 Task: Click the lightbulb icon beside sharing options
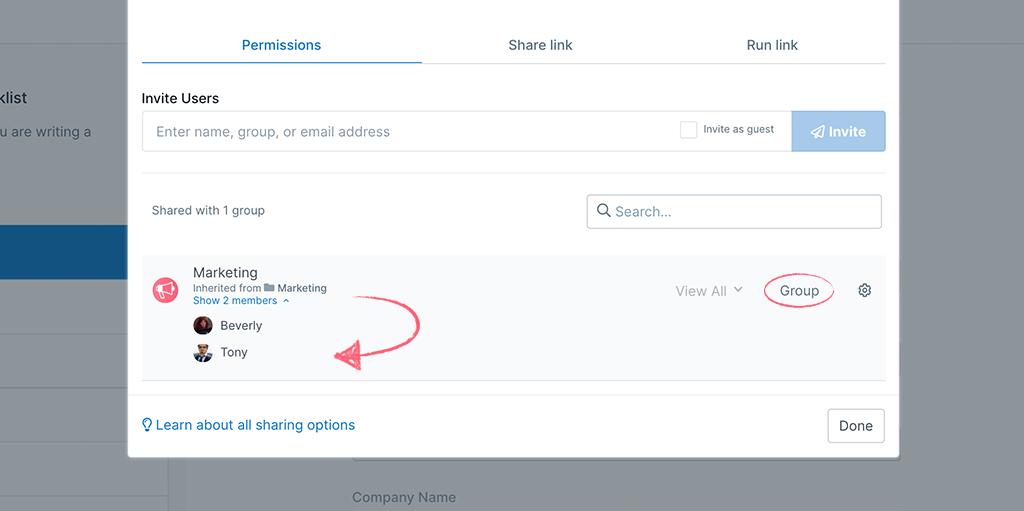(147, 425)
